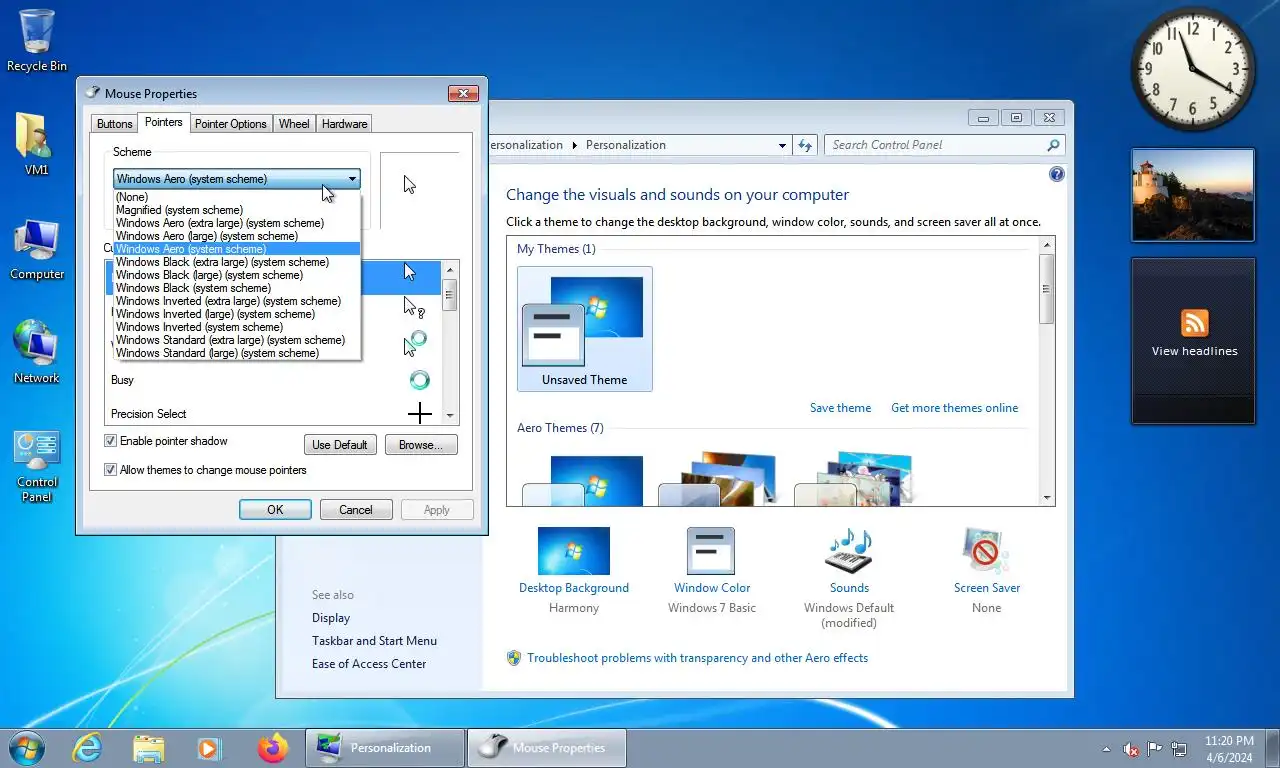Click pointer list scrollbar down arrow
This screenshot has width=1280, height=768.
(x=450, y=414)
